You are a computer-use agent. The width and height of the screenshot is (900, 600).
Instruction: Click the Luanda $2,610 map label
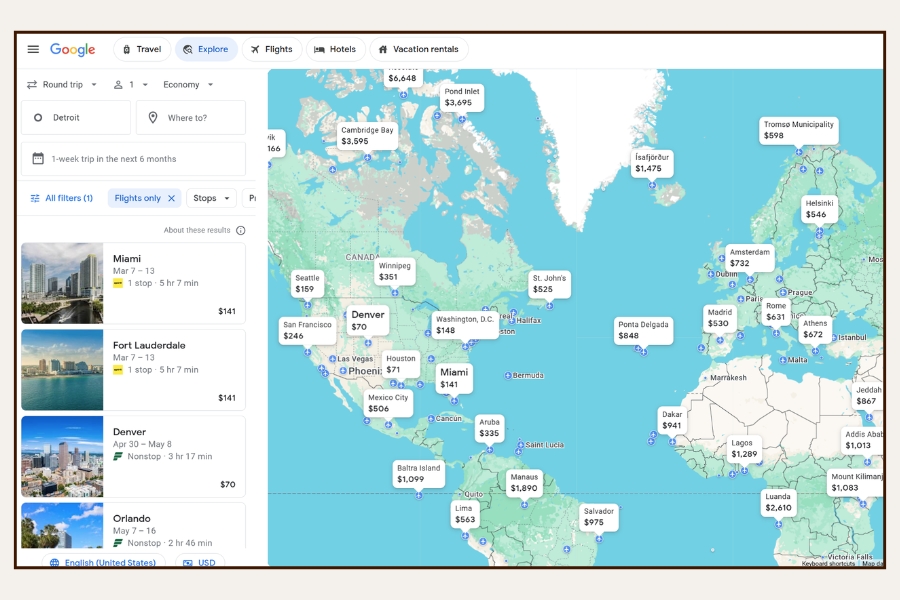778,502
